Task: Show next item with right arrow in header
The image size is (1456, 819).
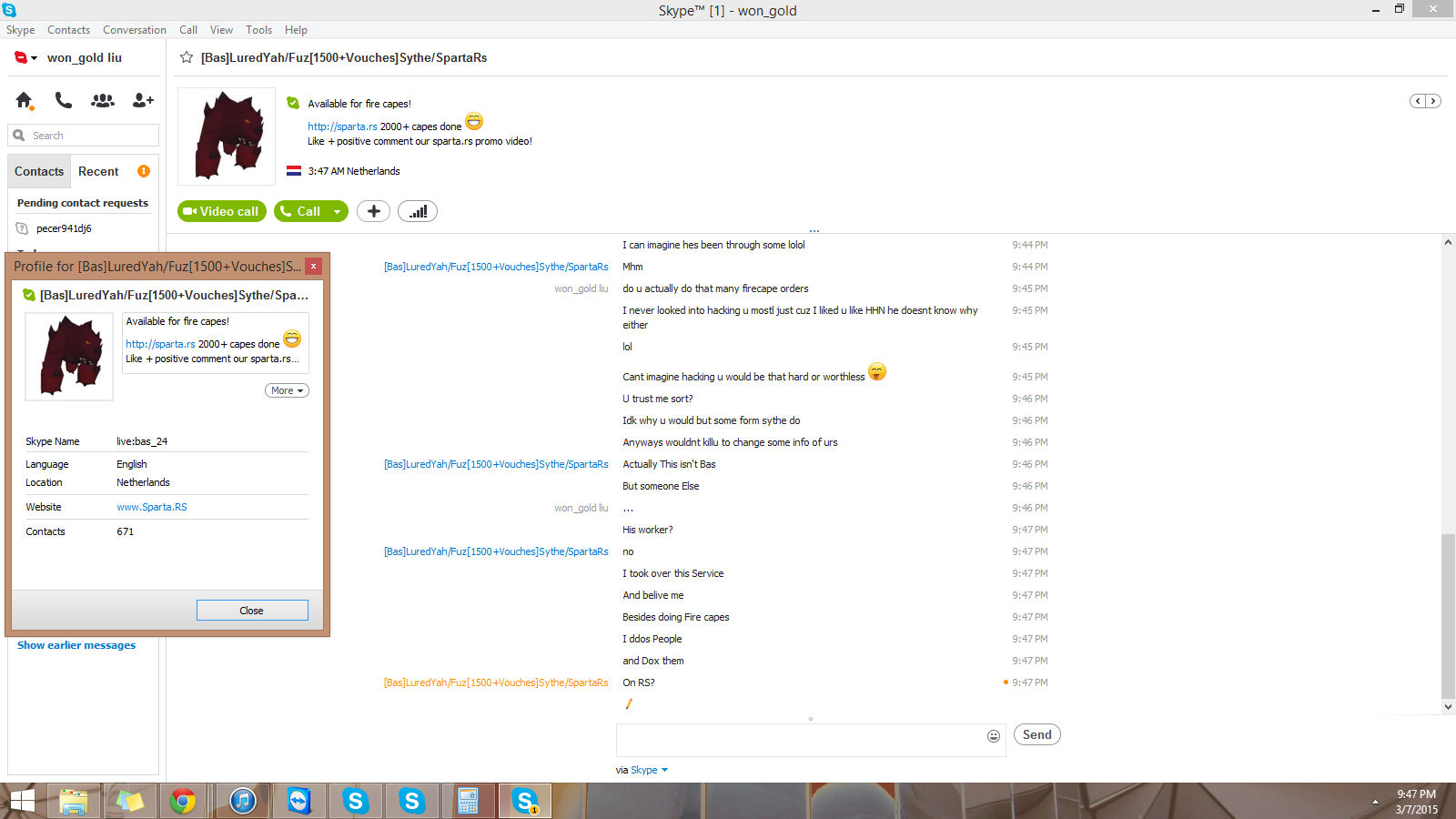Action: click(1433, 101)
